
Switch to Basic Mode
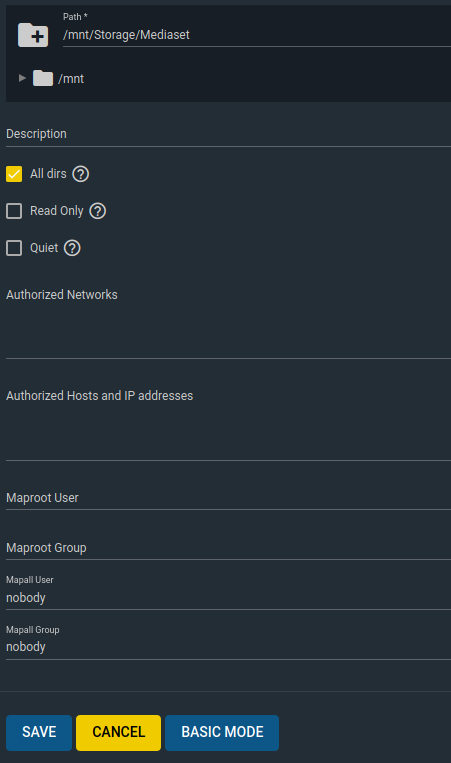coord(222,732)
